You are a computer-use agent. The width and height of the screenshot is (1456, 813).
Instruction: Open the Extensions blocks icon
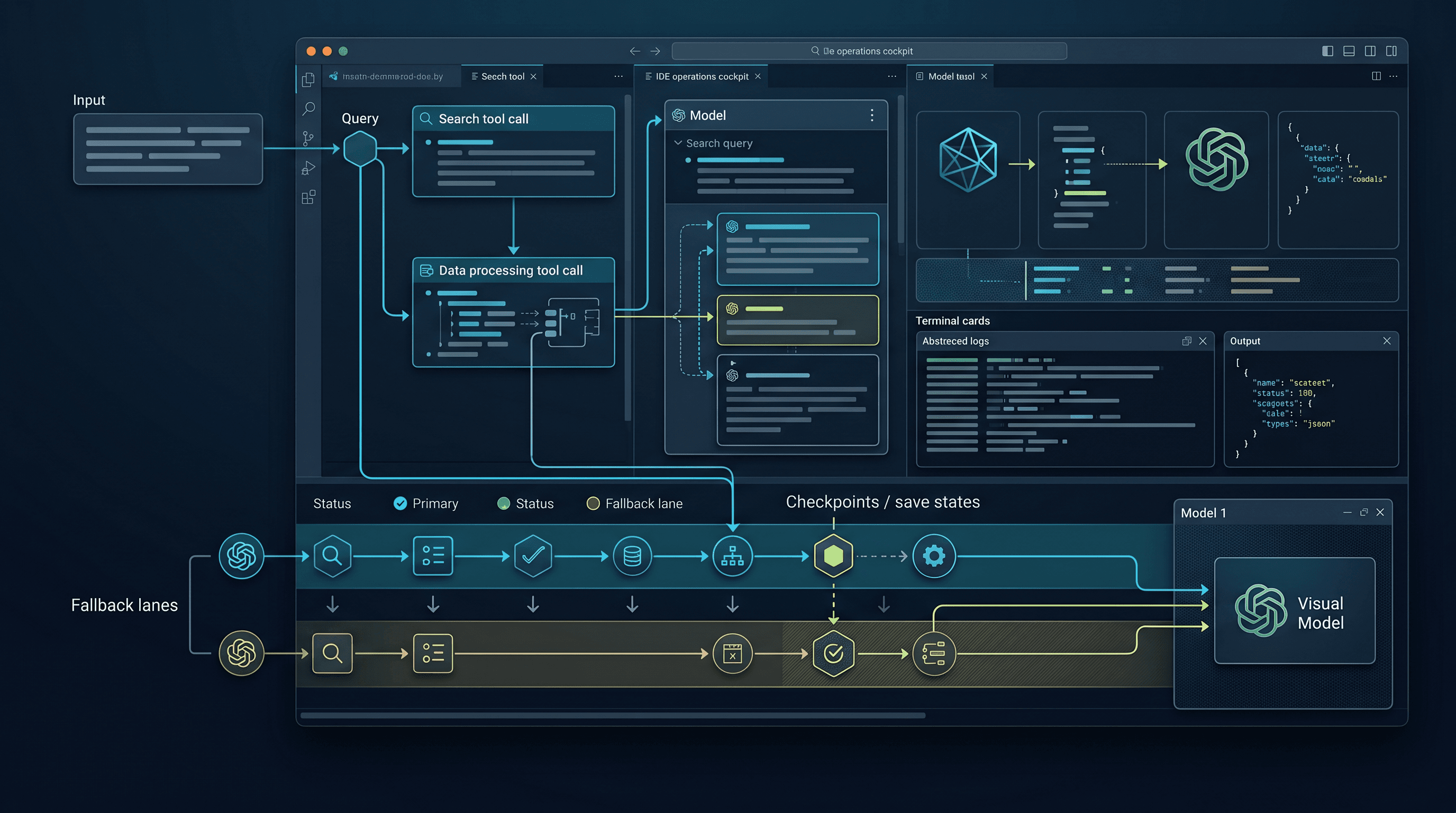pos(308,197)
